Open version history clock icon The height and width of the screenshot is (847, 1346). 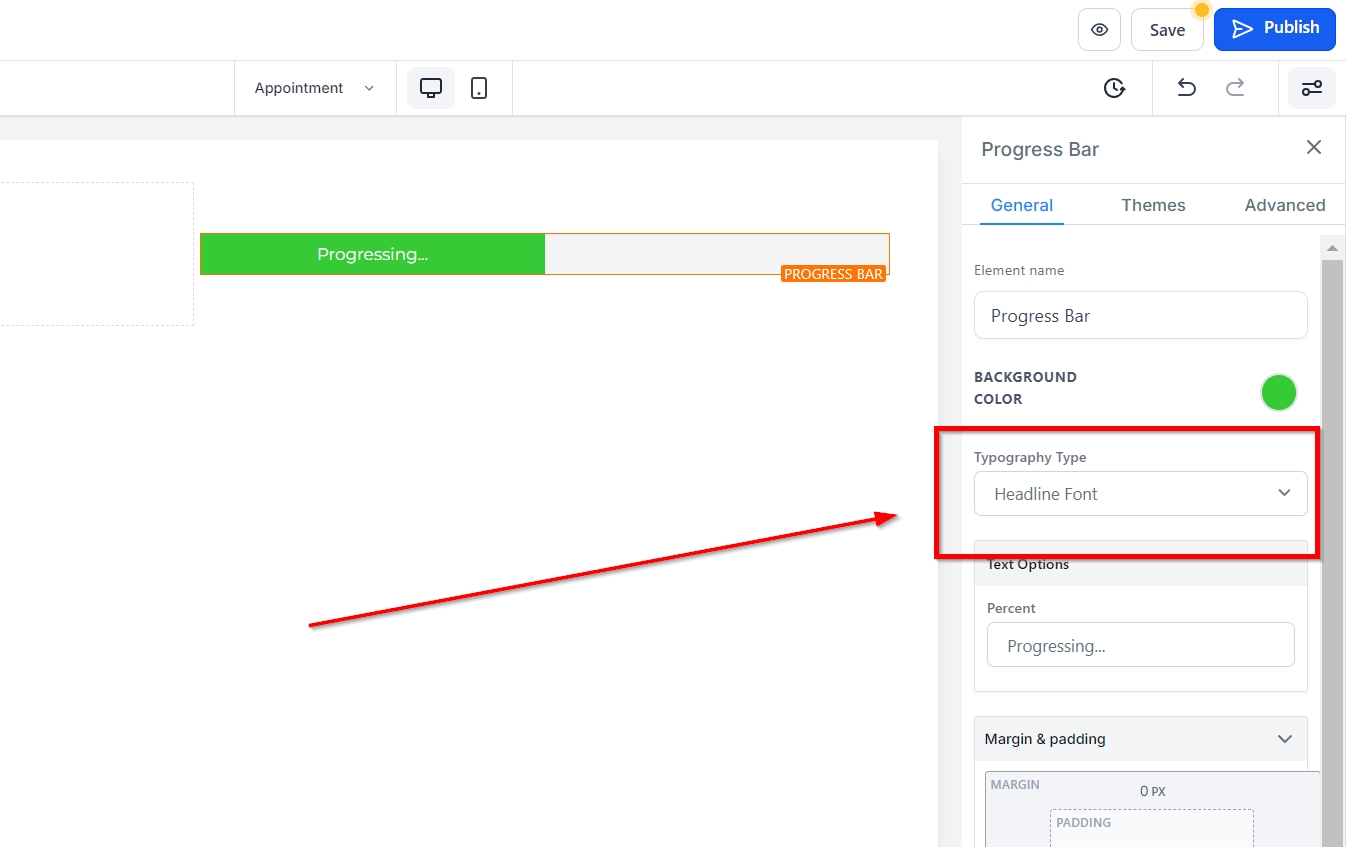(1114, 88)
